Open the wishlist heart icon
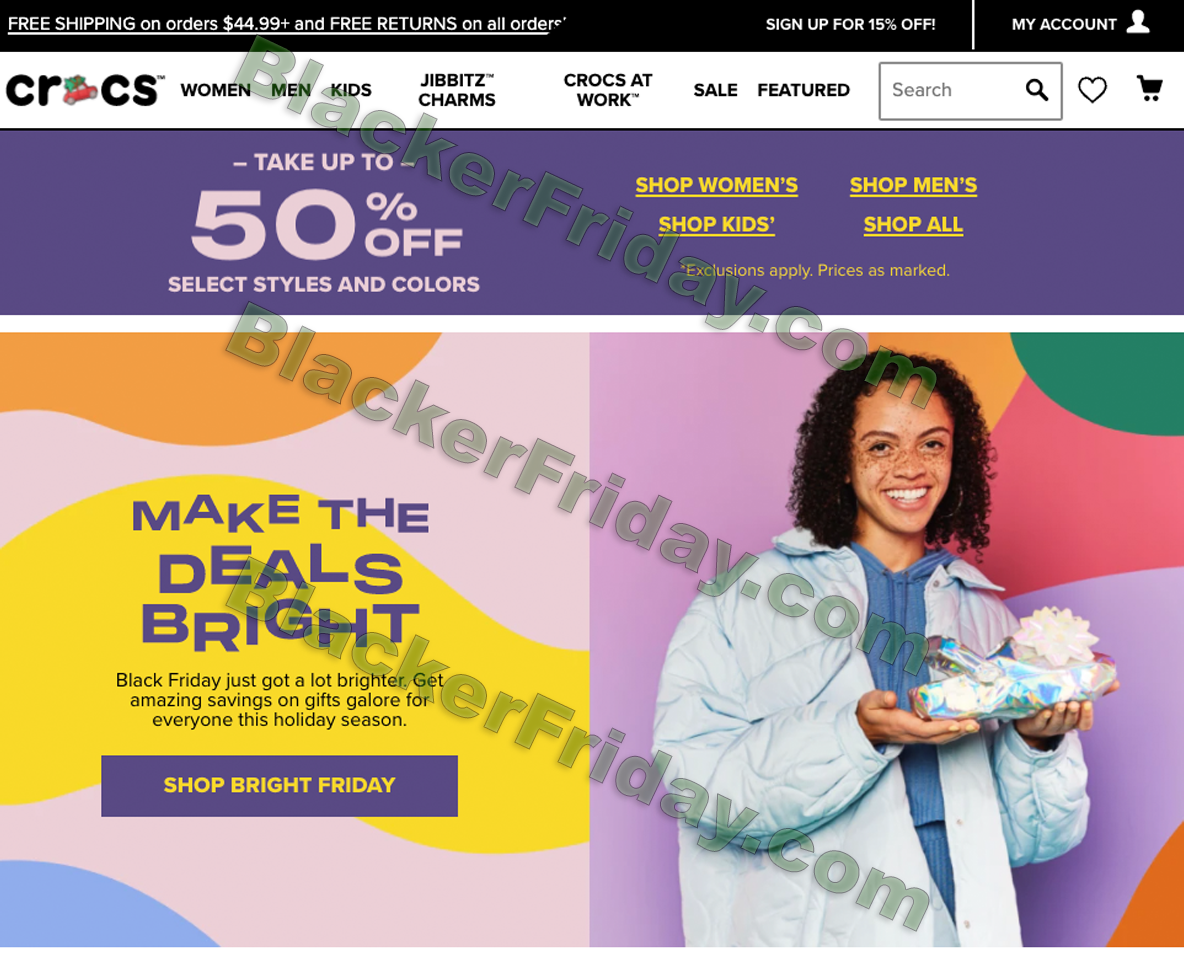Image resolution: width=1184 pixels, height=957 pixels. 1092,90
